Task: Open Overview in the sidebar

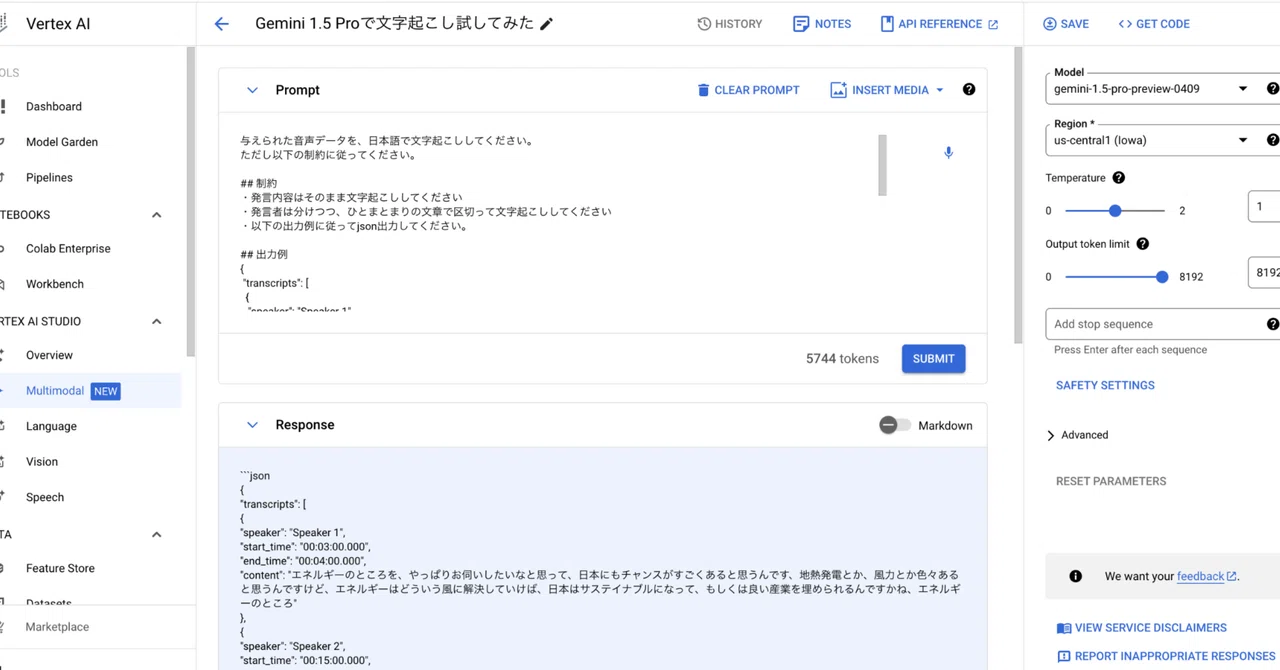Action: click(49, 355)
